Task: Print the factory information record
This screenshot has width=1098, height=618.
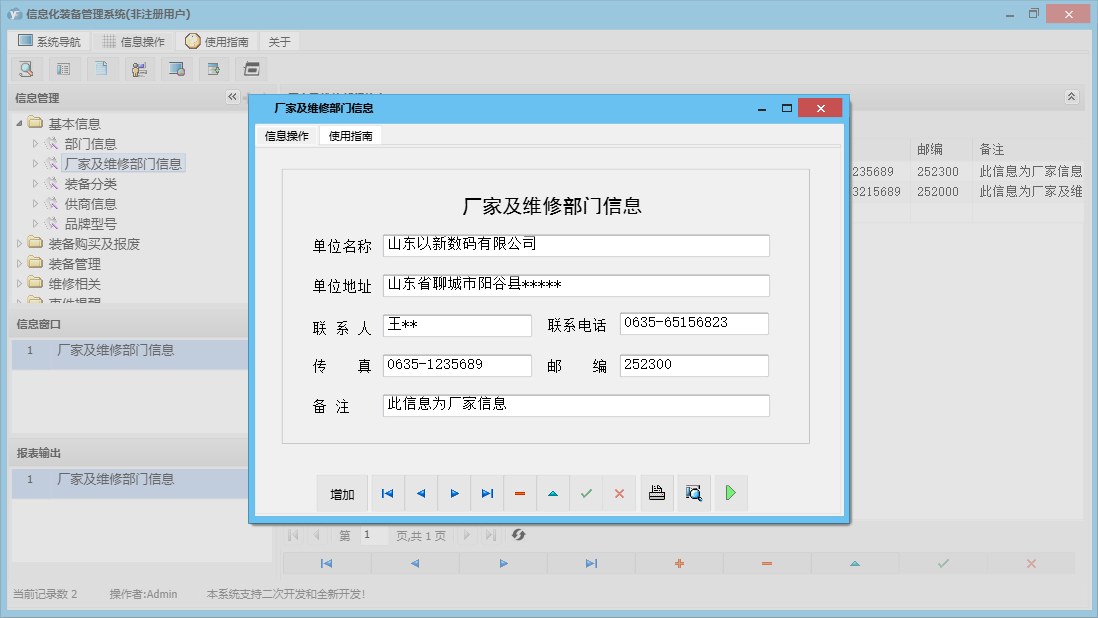Action: 656,493
